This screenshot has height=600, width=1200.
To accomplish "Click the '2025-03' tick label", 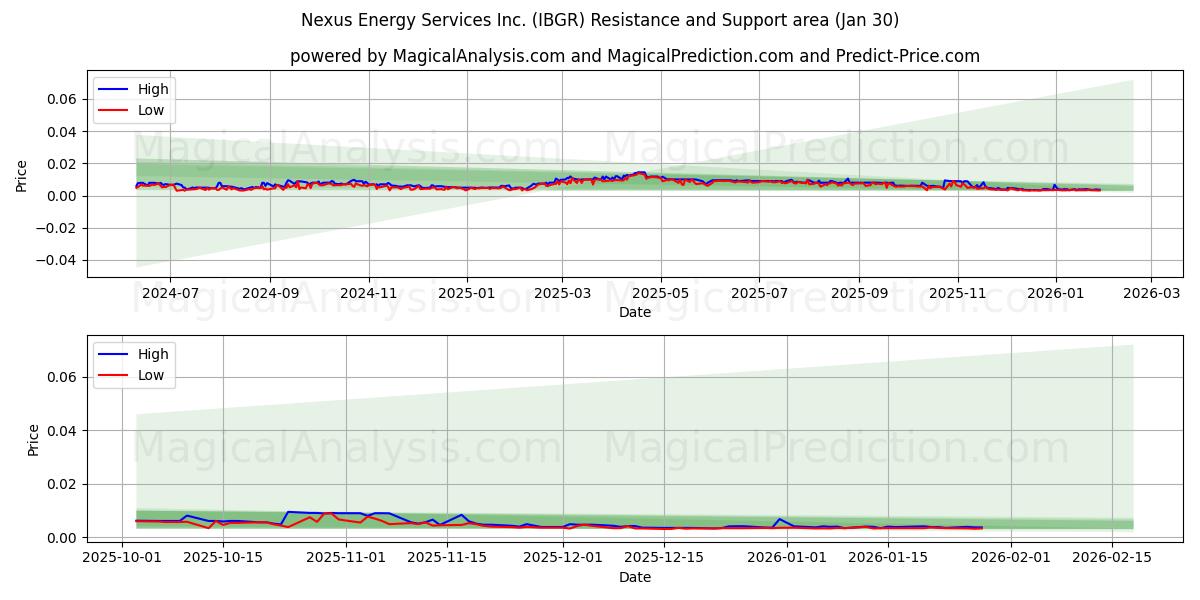I will pos(562,294).
